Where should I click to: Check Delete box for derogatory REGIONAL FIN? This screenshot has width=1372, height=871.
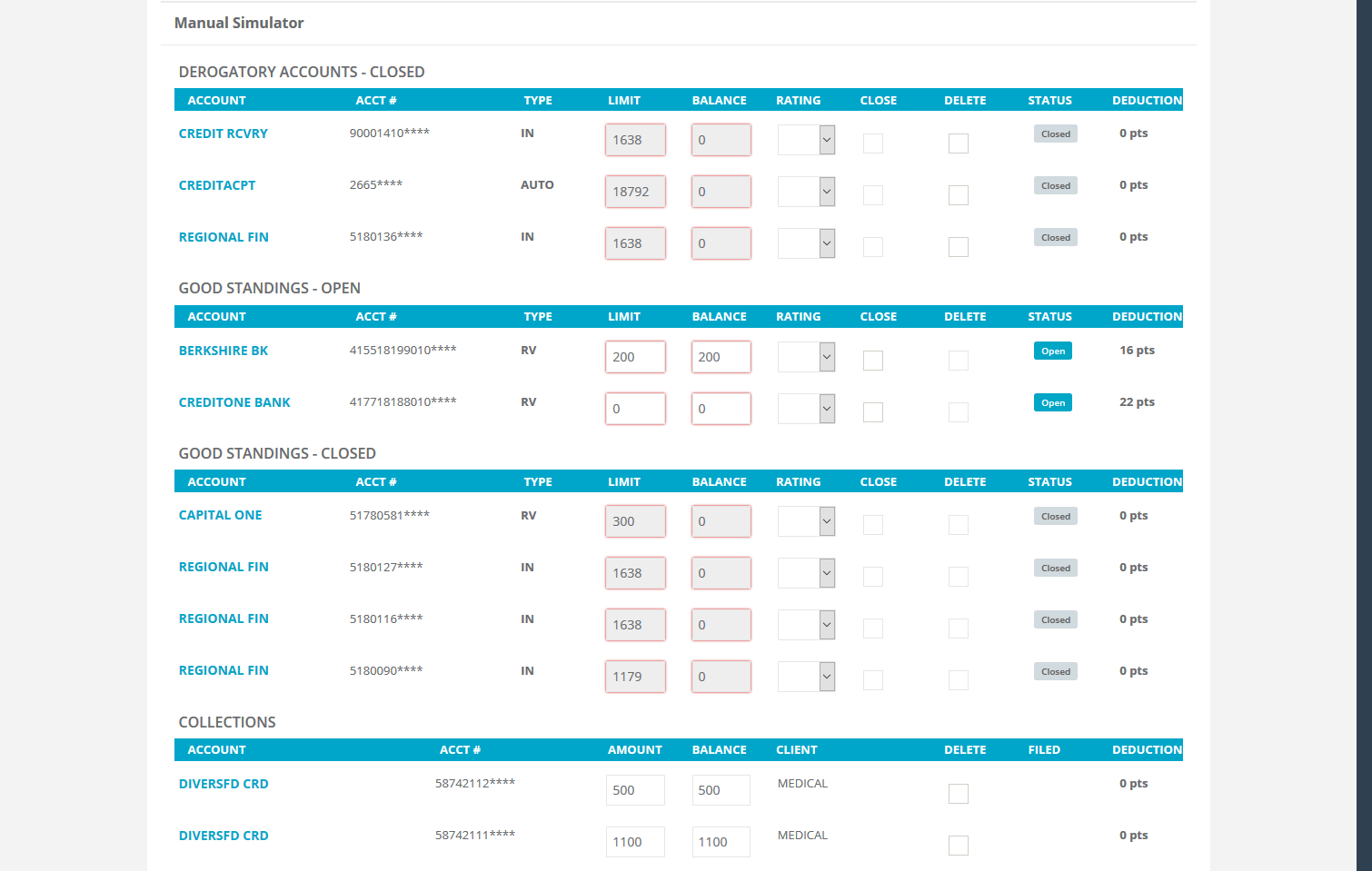[958, 247]
